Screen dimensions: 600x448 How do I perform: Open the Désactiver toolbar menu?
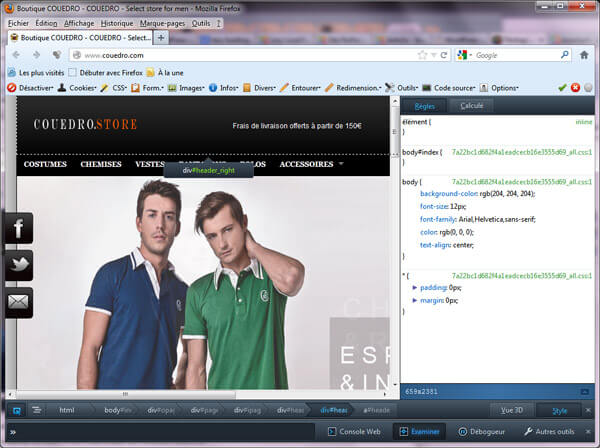click(x=31, y=88)
